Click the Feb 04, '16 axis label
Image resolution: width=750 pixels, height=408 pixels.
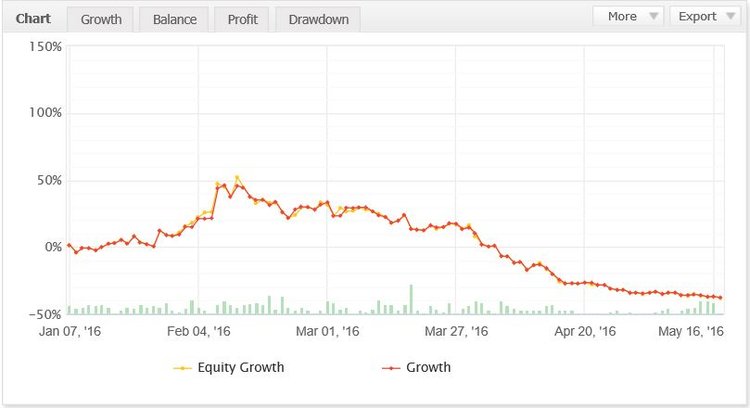tap(198, 331)
